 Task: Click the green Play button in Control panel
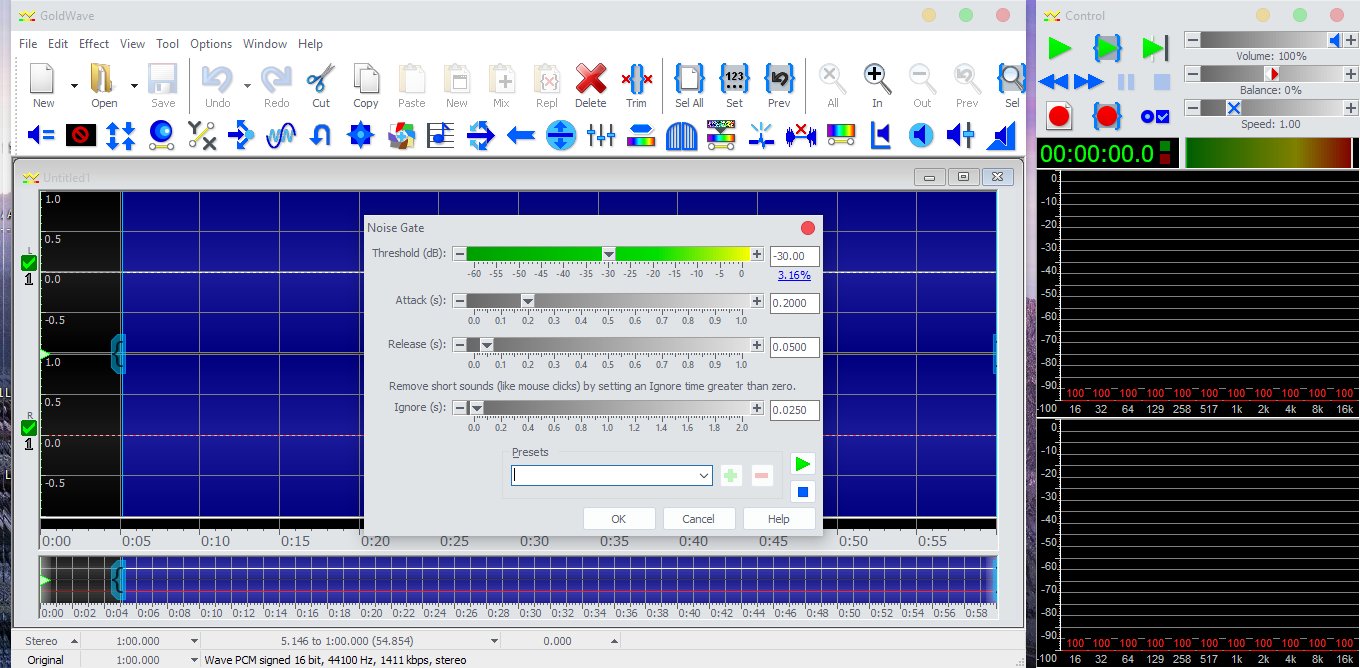tap(1058, 47)
